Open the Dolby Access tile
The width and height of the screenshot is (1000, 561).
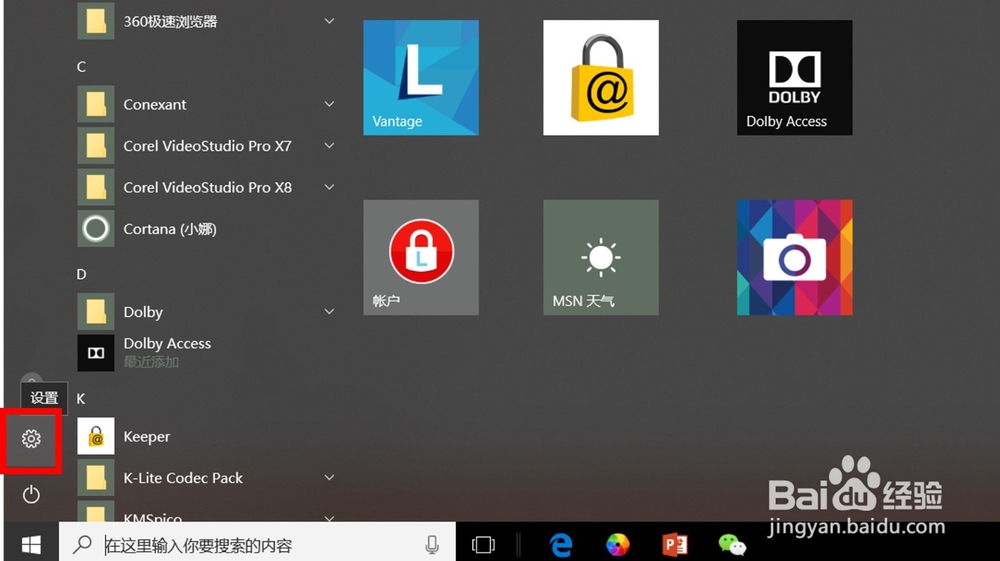coord(795,78)
